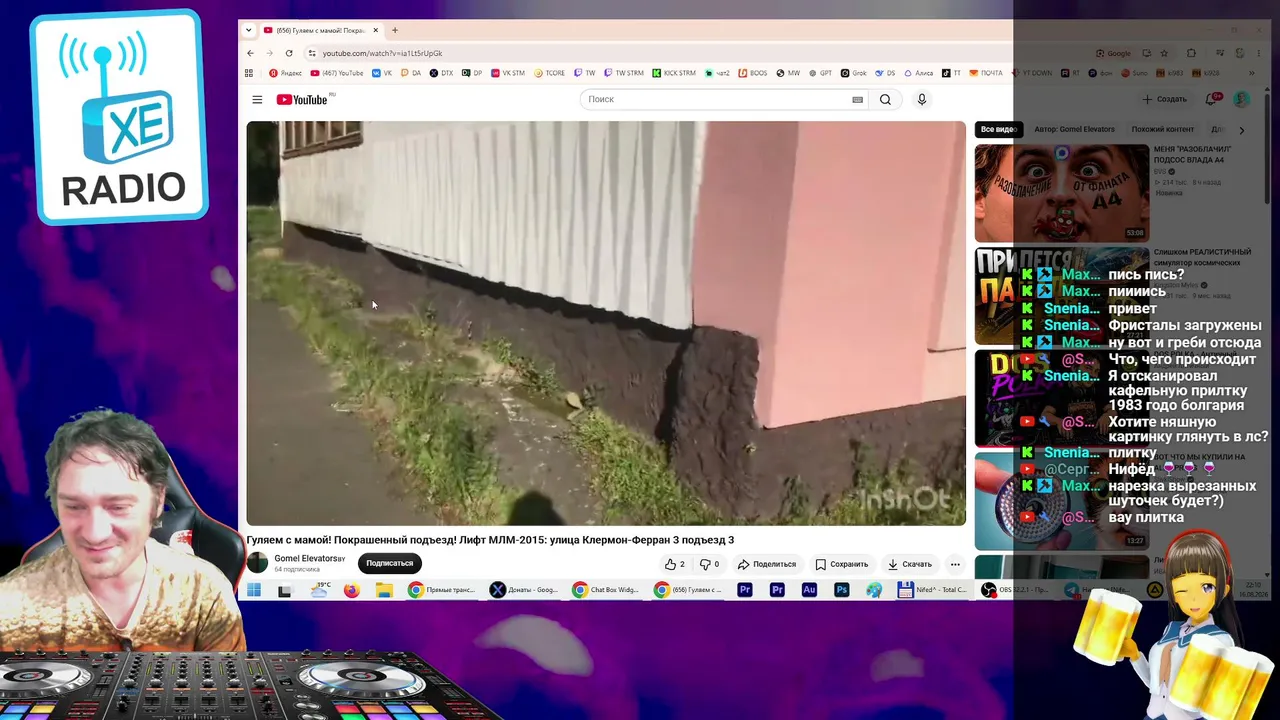Start voice search with microphone icon

(922, 99)
